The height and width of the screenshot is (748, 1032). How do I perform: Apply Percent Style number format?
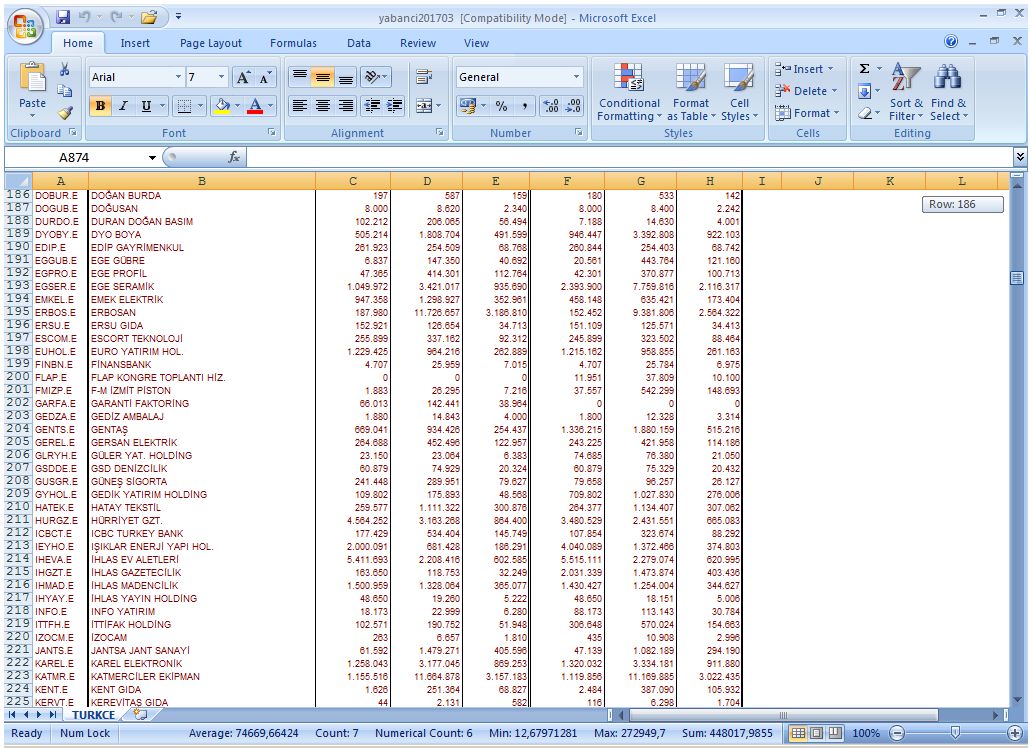click(502, 106)
